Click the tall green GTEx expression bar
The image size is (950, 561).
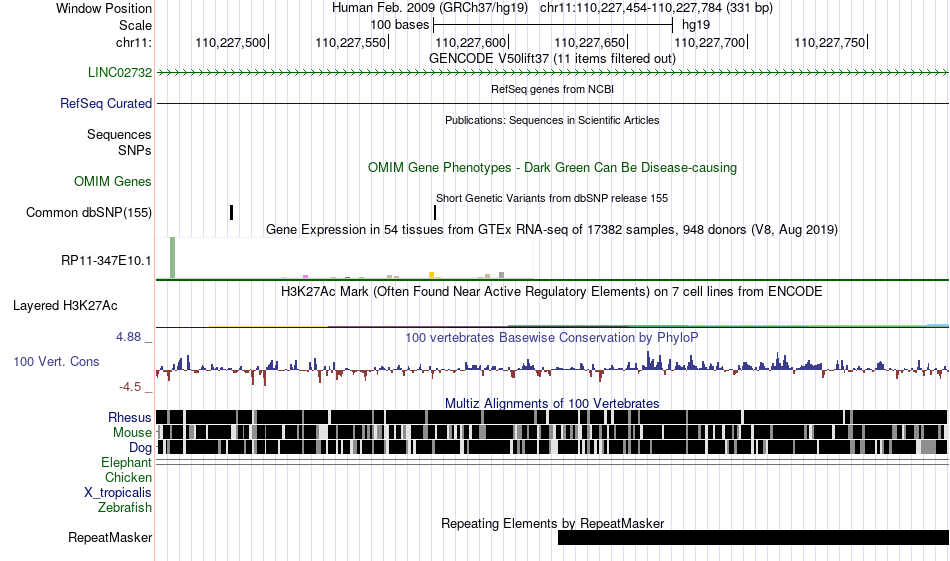173,257
